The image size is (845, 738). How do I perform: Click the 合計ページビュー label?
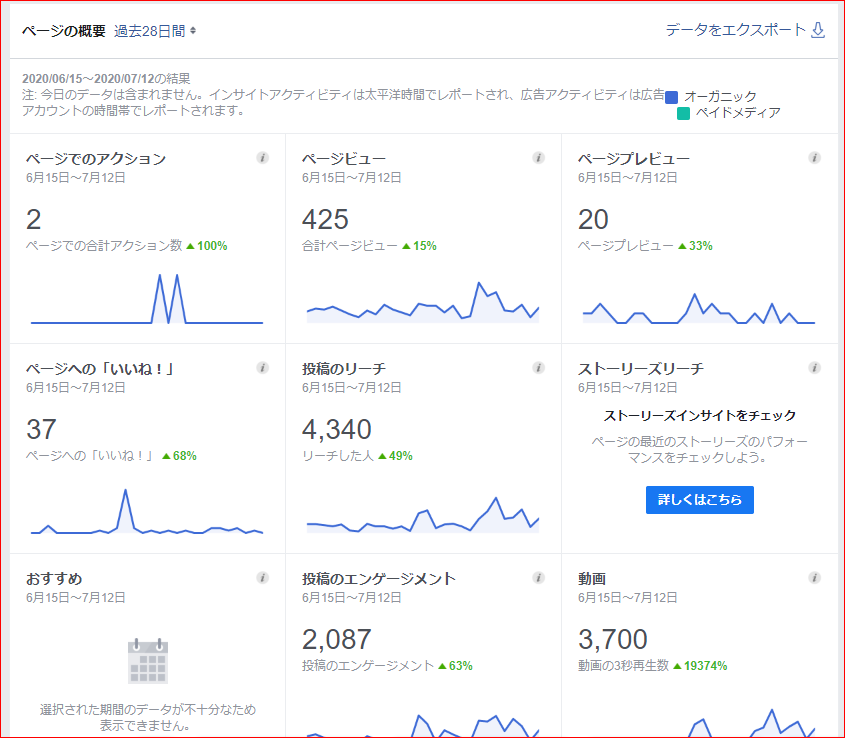(x=350, y=246)
